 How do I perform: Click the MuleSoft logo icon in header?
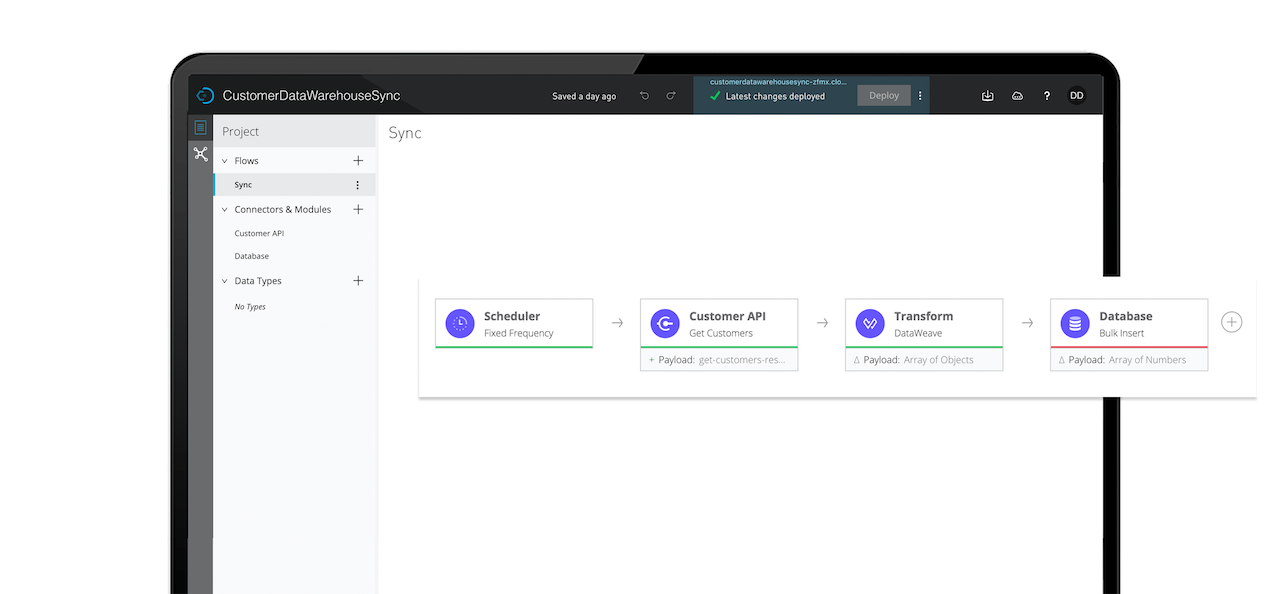coord(205,96)
